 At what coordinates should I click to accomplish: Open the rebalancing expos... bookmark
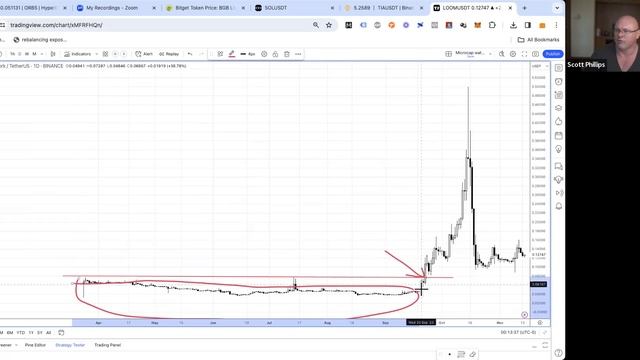[x=40, y=40]
